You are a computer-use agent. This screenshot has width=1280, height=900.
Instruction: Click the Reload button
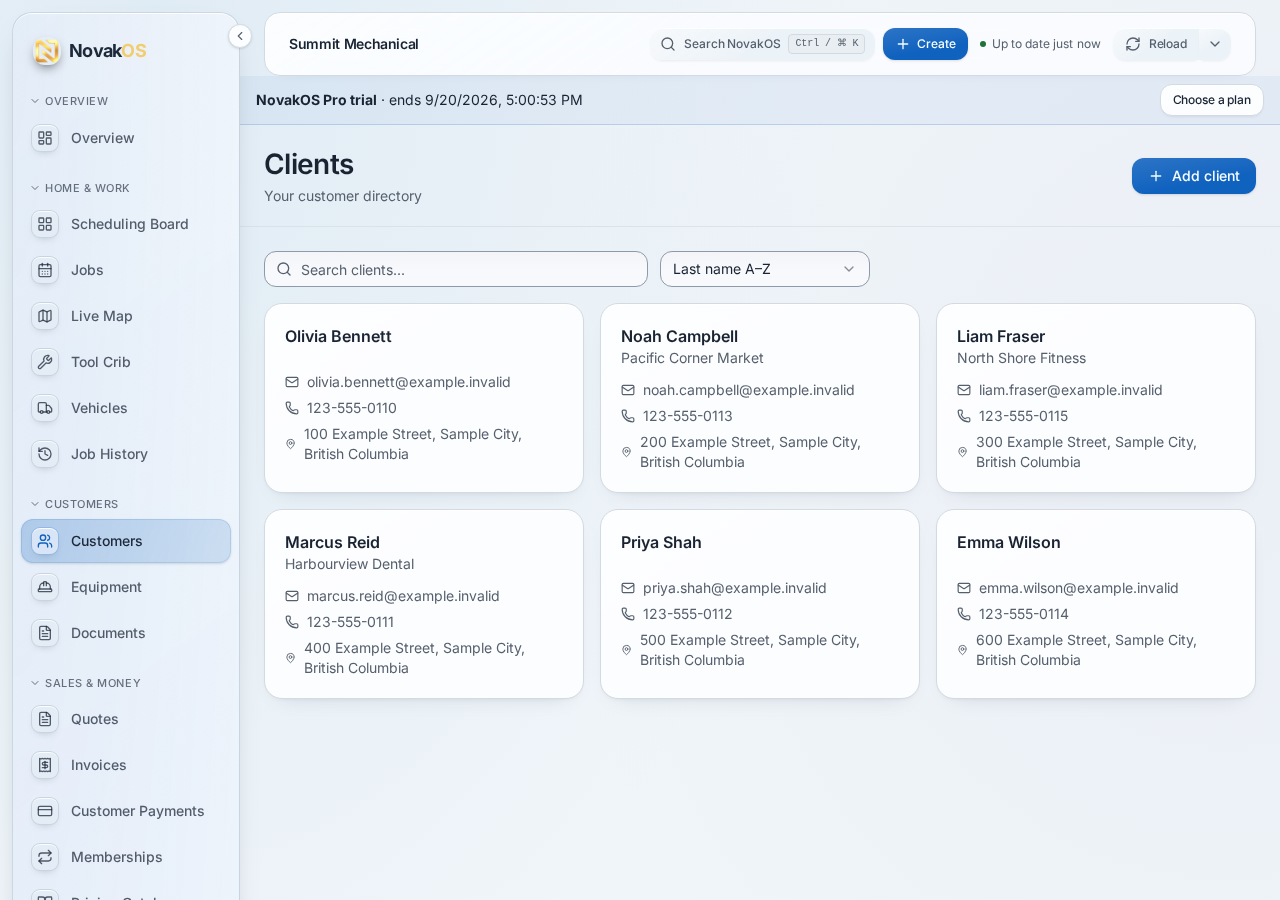[1157, 44]
